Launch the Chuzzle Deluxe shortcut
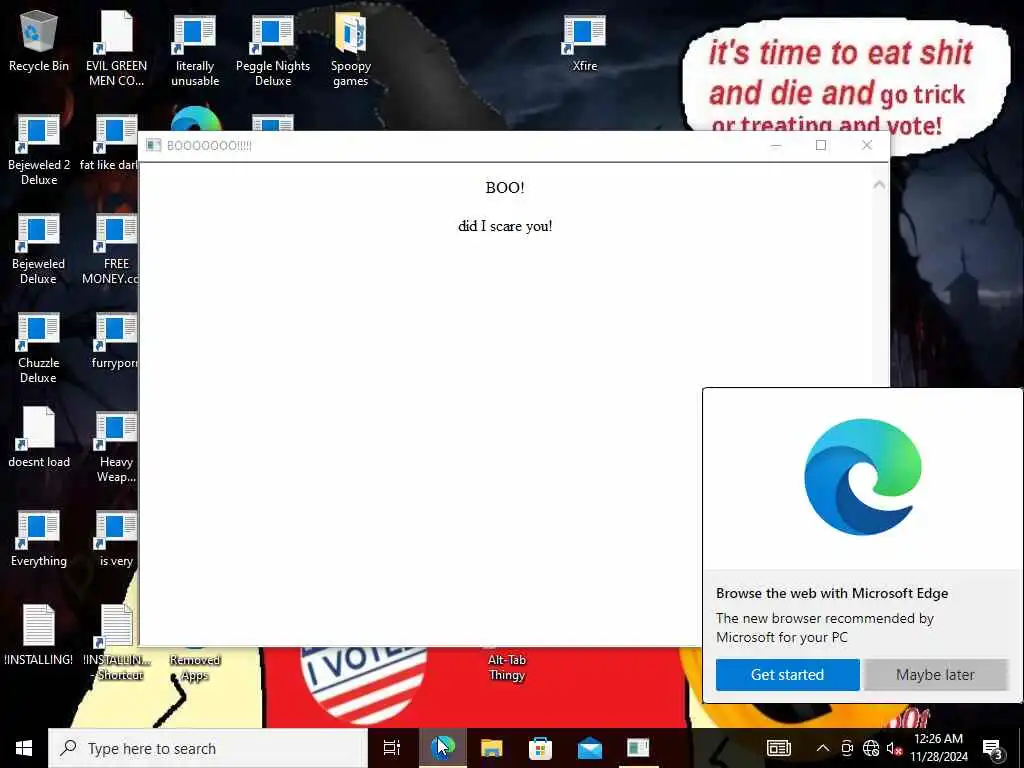Screen dimensions: 1024x768 point(39,348)
